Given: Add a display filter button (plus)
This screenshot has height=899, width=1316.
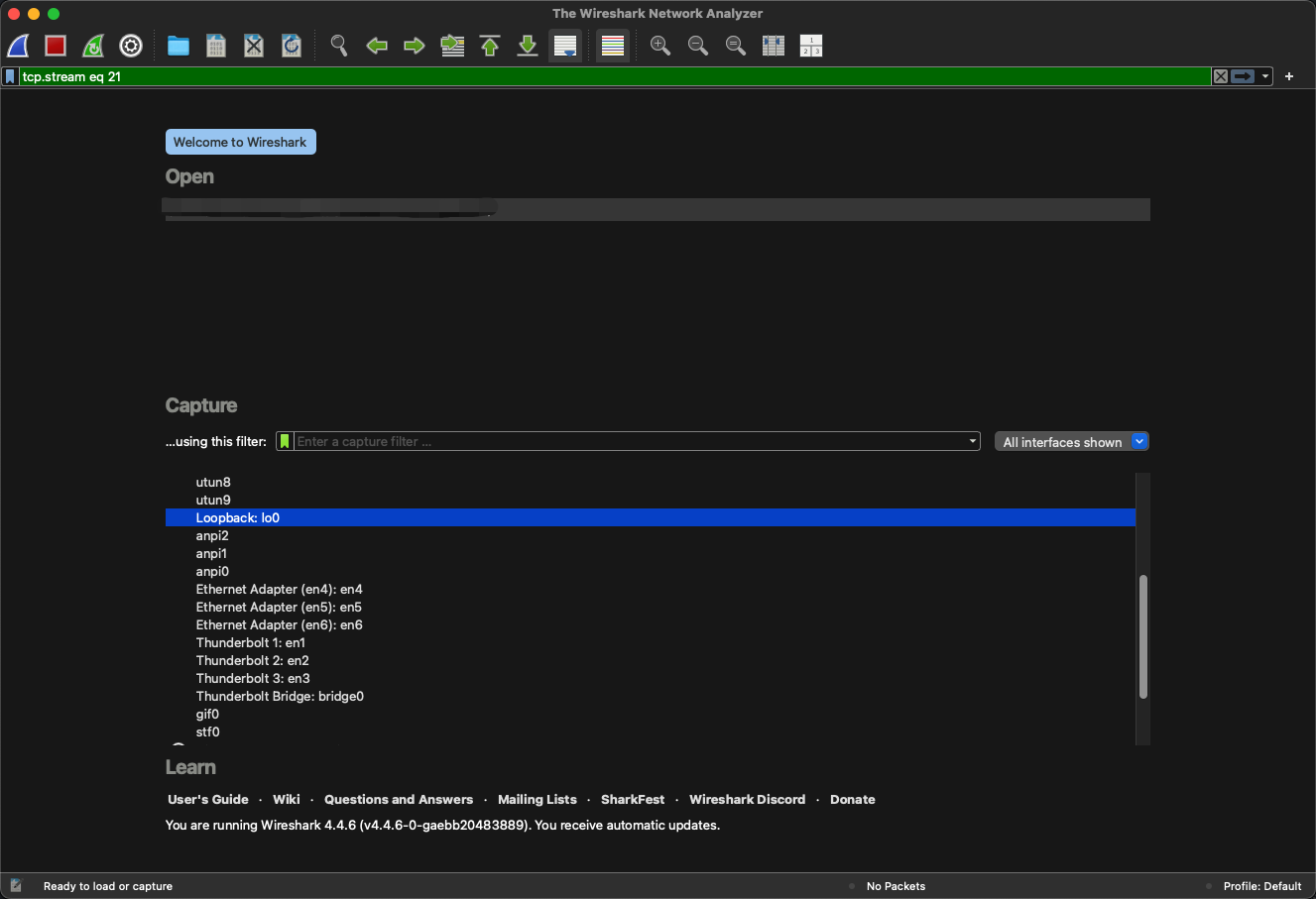Looking at the screenshot, I should pos(1289,76).
